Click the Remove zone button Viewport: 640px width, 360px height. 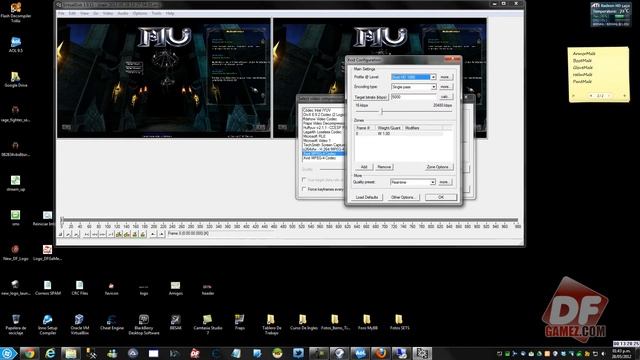coord(384,167)
